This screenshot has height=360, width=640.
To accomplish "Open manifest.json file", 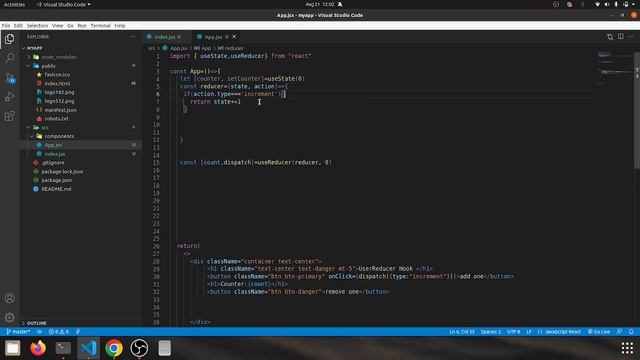I will 60,110.
